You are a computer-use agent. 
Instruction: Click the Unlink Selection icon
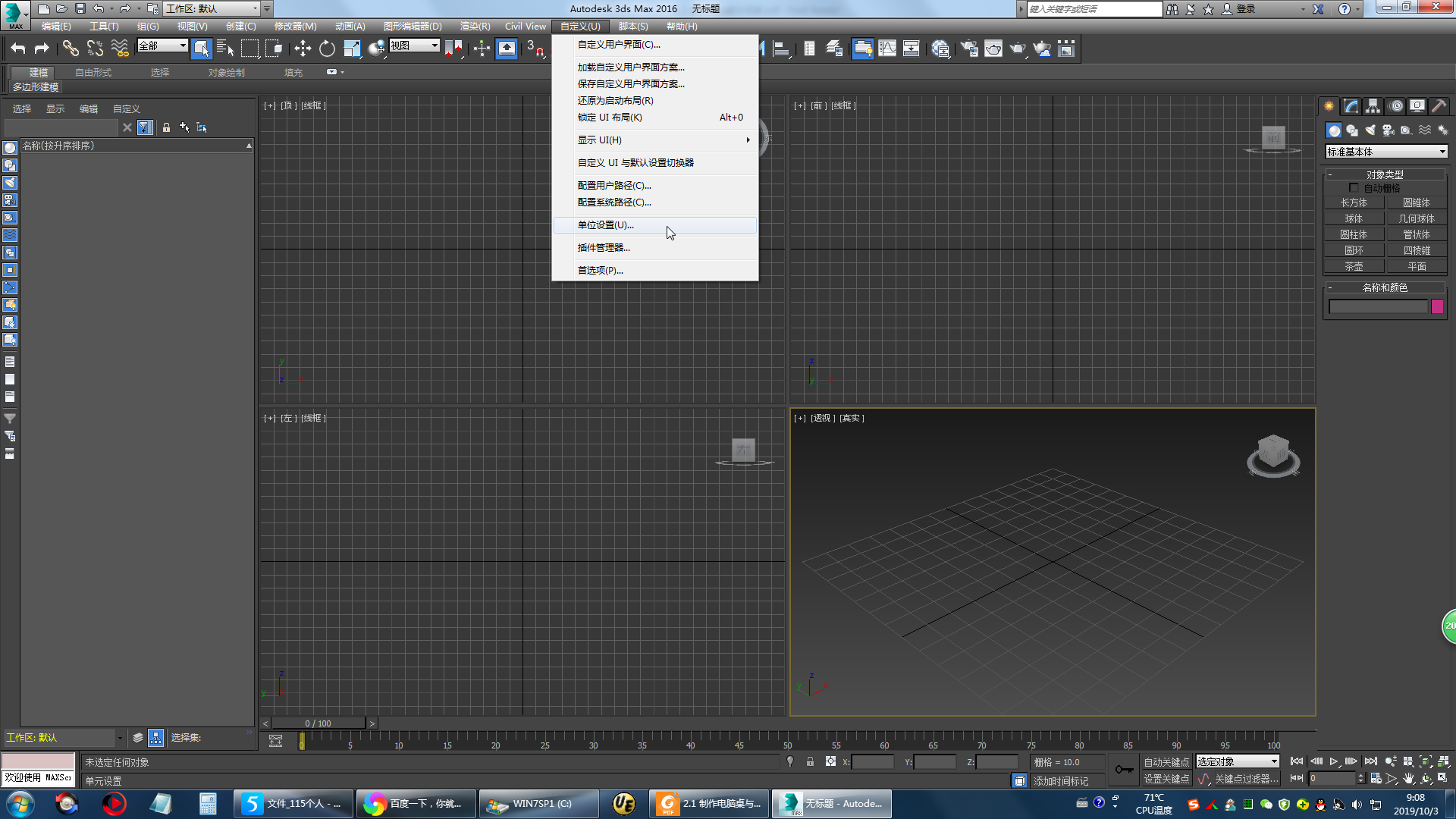point(95,49)
